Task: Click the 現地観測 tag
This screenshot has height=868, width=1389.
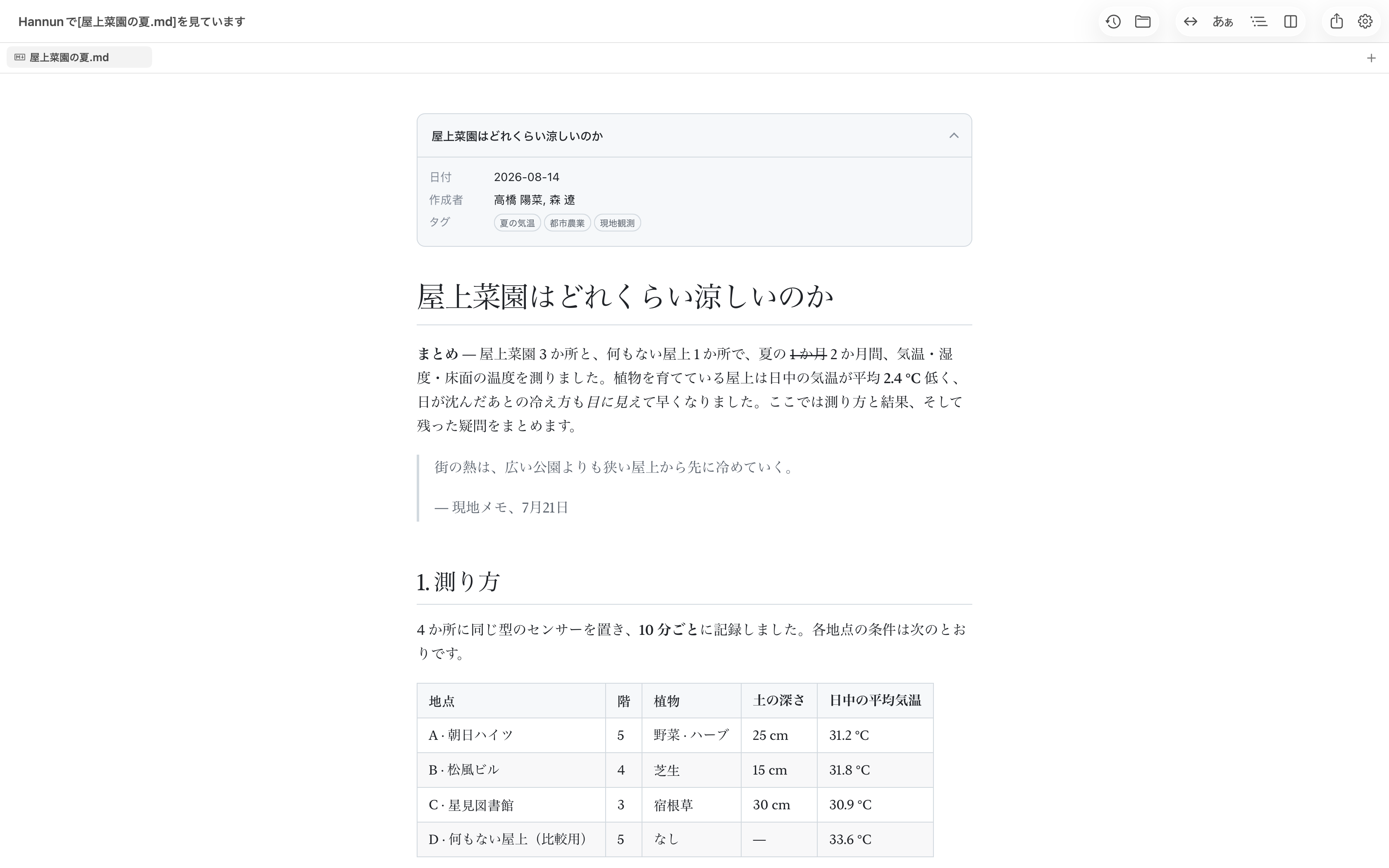Action: (x=617, y=223)
